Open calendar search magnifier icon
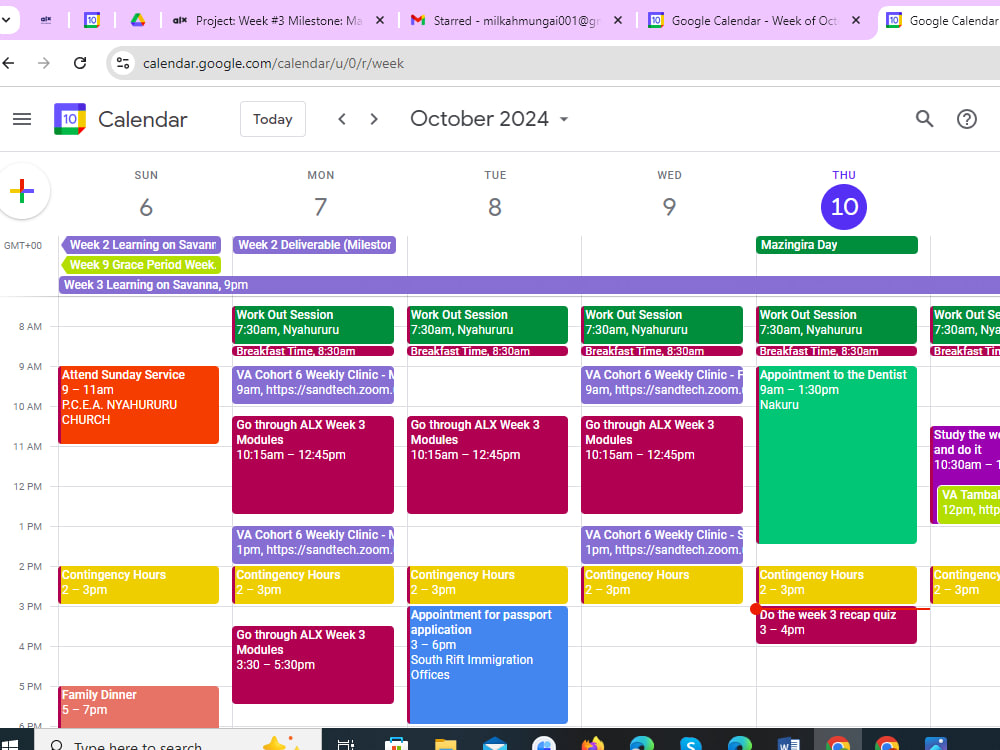 [924, 119]
